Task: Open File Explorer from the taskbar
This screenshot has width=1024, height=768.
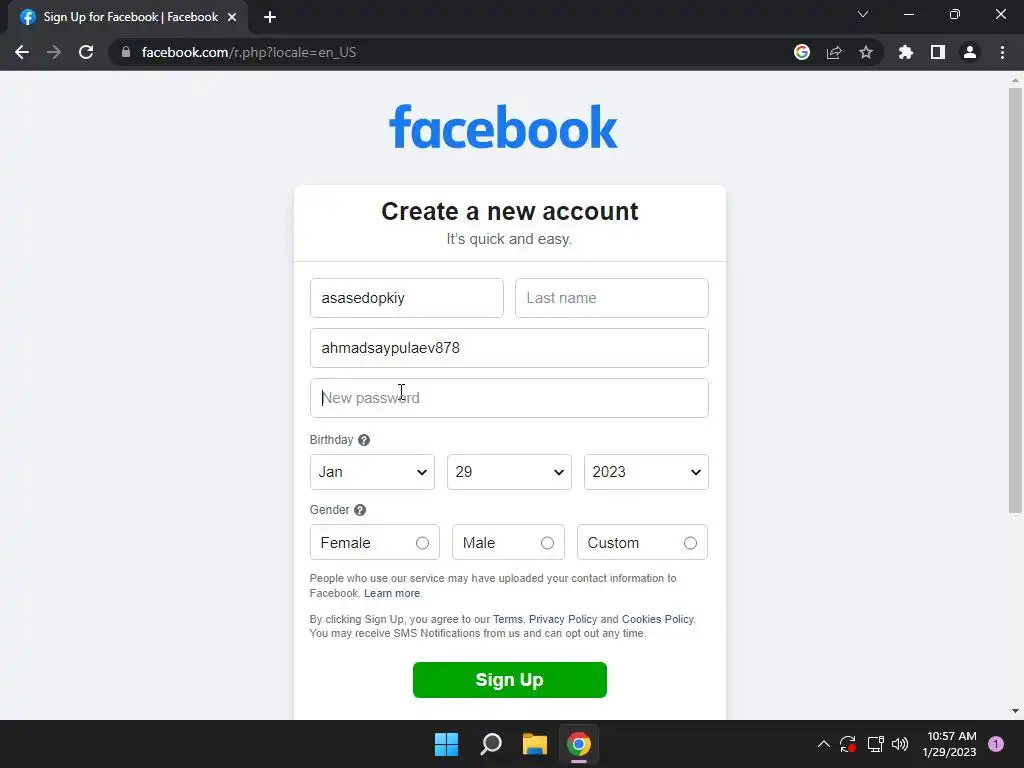Action: click(x=535, y=744)
